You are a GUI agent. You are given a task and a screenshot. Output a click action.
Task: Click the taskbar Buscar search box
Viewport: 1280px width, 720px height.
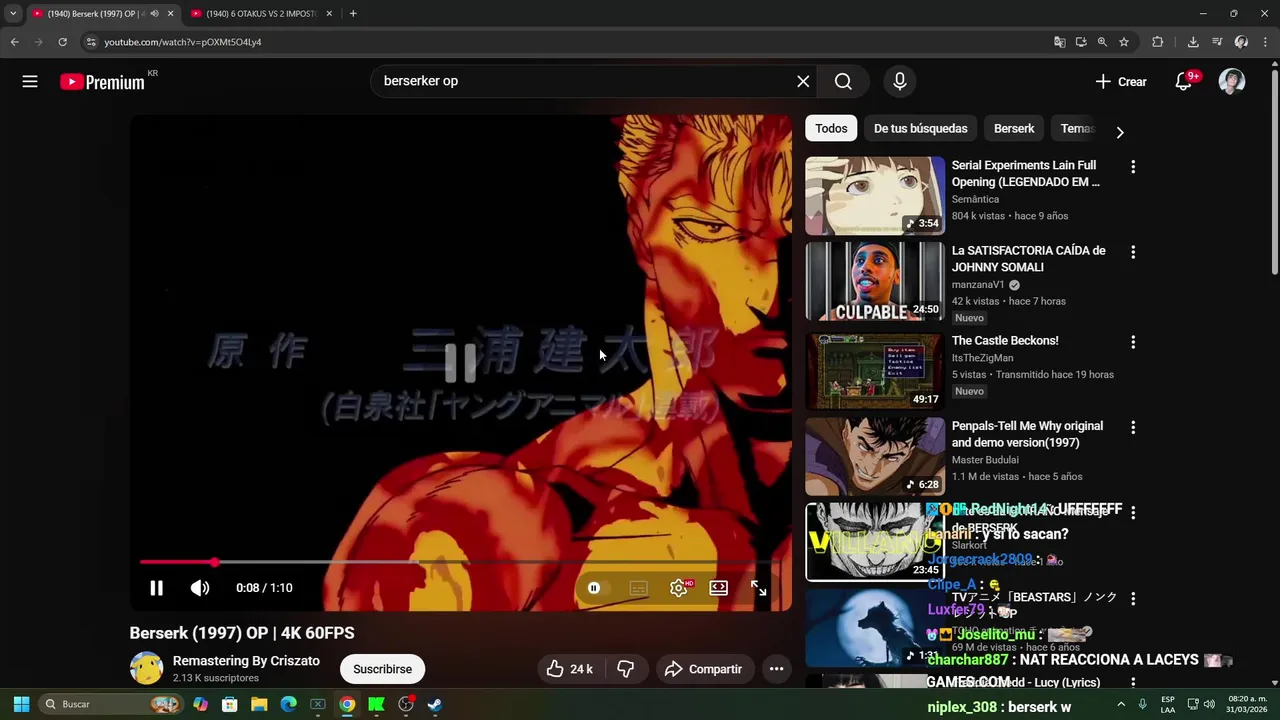[110, 704]
